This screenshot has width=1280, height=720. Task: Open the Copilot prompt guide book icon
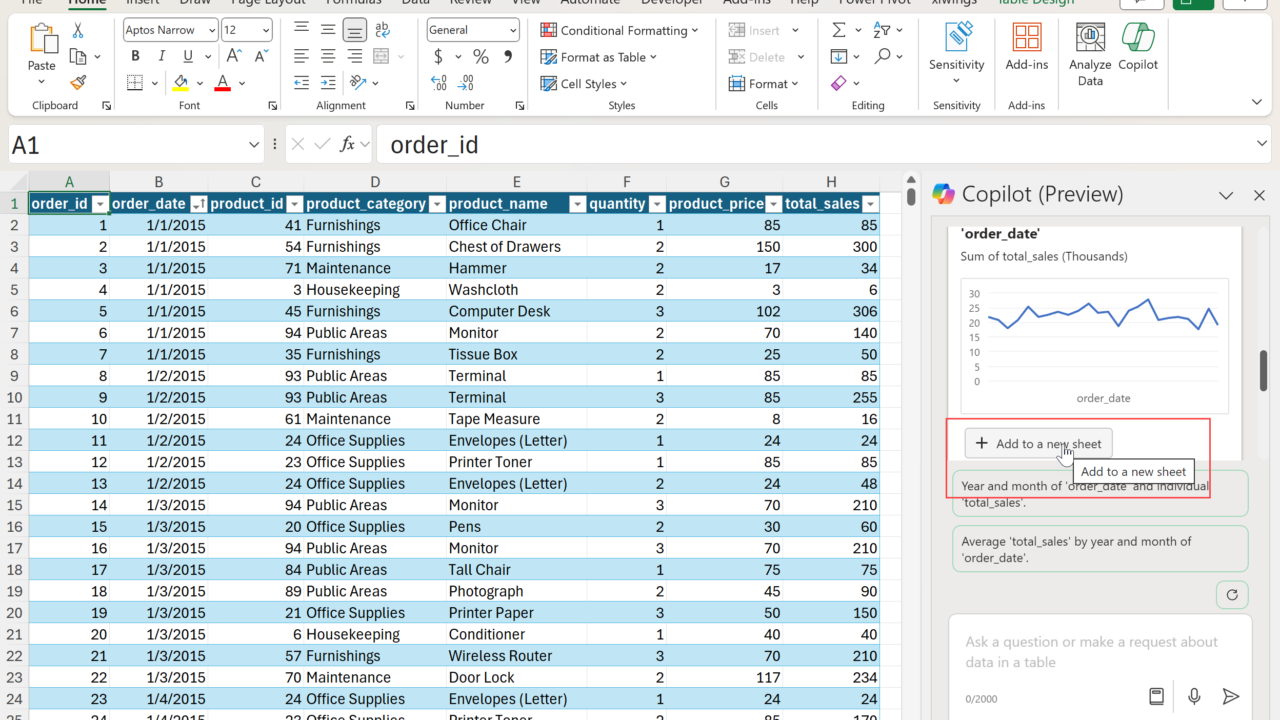pyautogui.click(x=1156, y=697)
